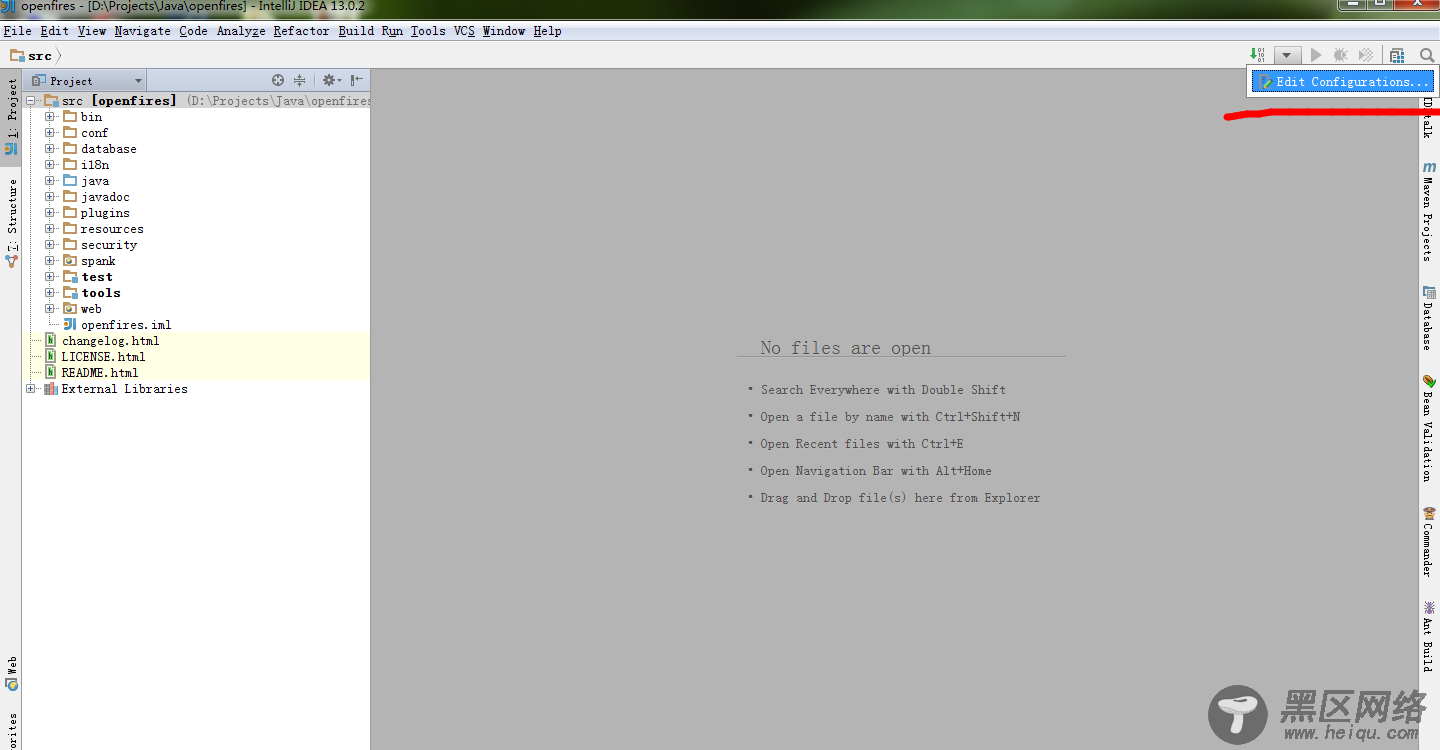Expand the i18n folder

point(49,165)
